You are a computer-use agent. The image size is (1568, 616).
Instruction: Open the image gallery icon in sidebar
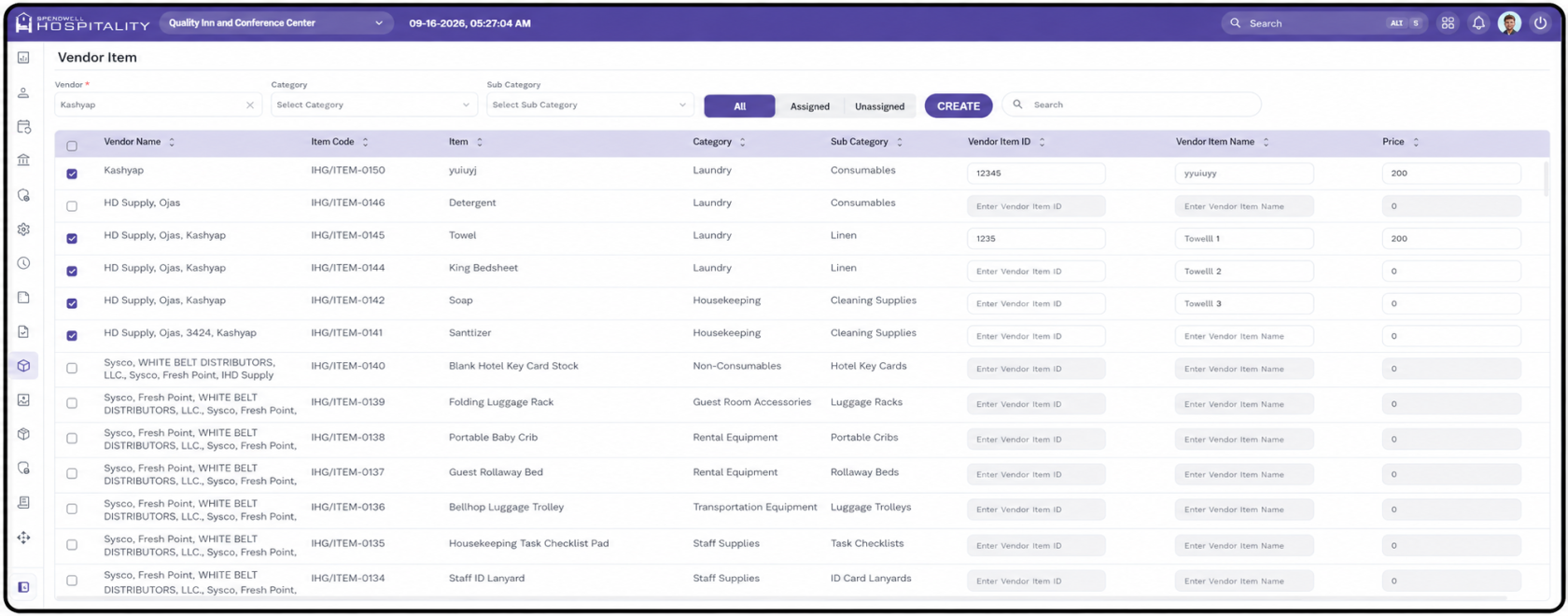coord(23,399)
